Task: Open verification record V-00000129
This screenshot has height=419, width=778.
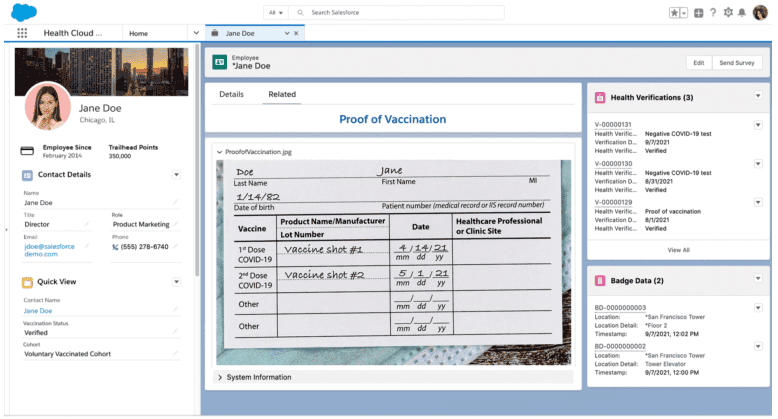Action: coord(613,202)
